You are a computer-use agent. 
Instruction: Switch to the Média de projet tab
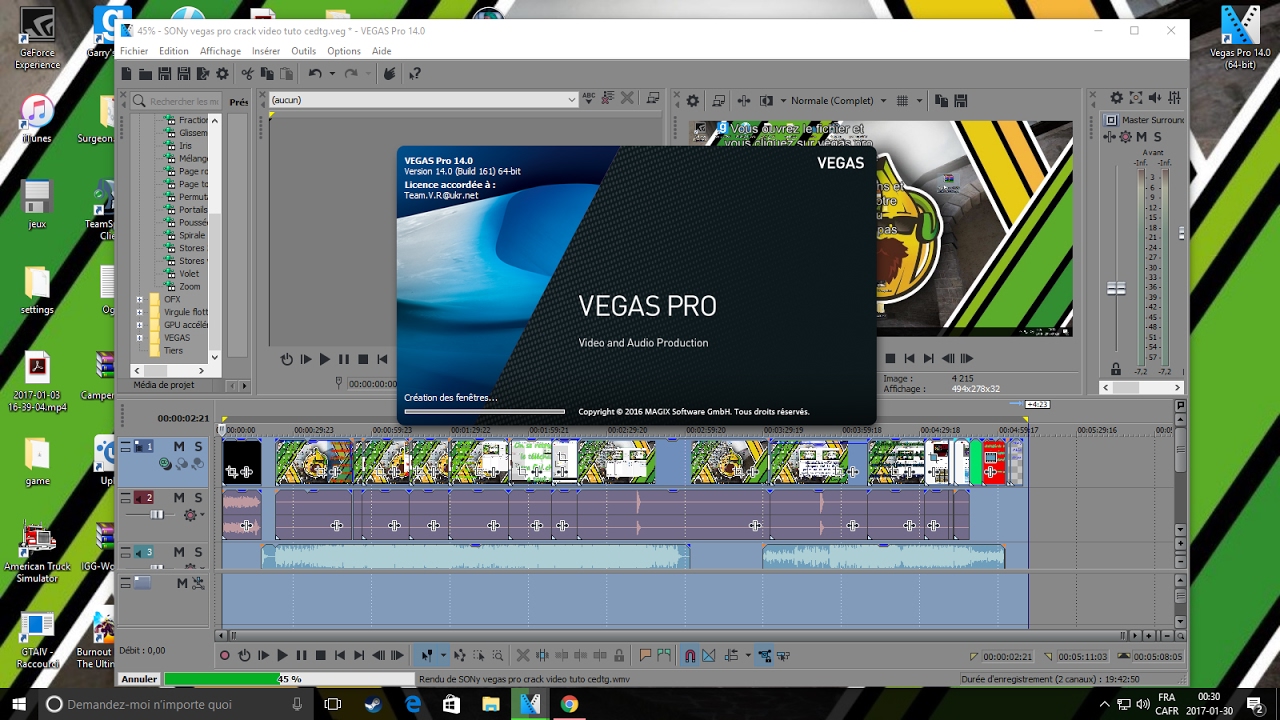click(x=164, y=385)
